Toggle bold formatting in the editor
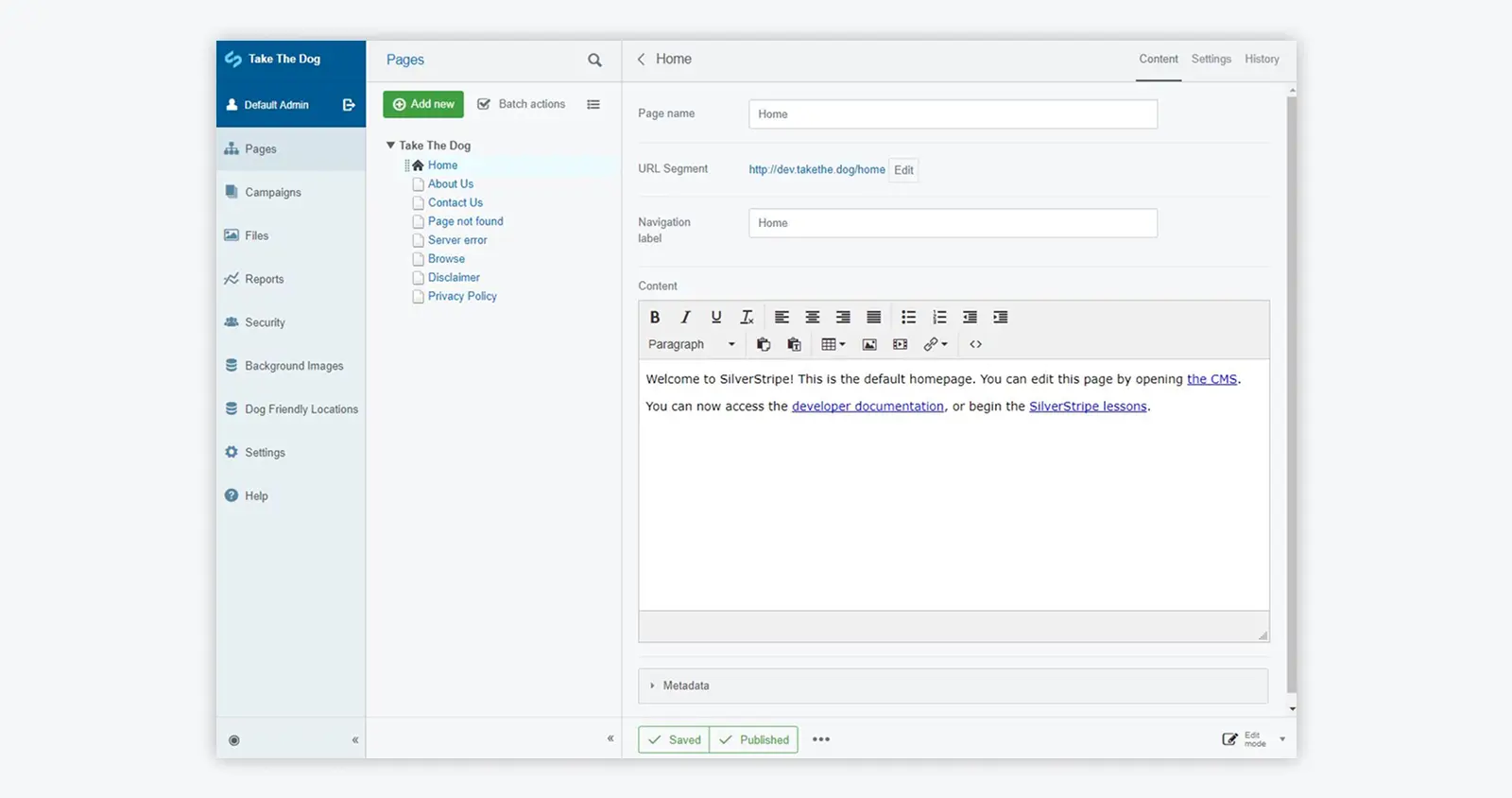This screenshot has height=798, width=1512. (655, 318)
